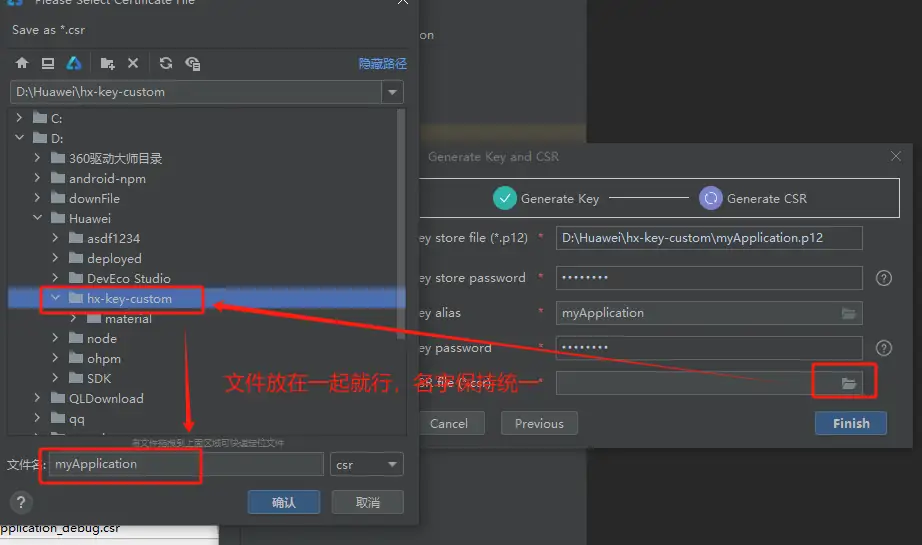This screenshot has width=922, height=545.
Task: Go to the home directory icon
Action: pyautogui.click(x=21, y=63)
